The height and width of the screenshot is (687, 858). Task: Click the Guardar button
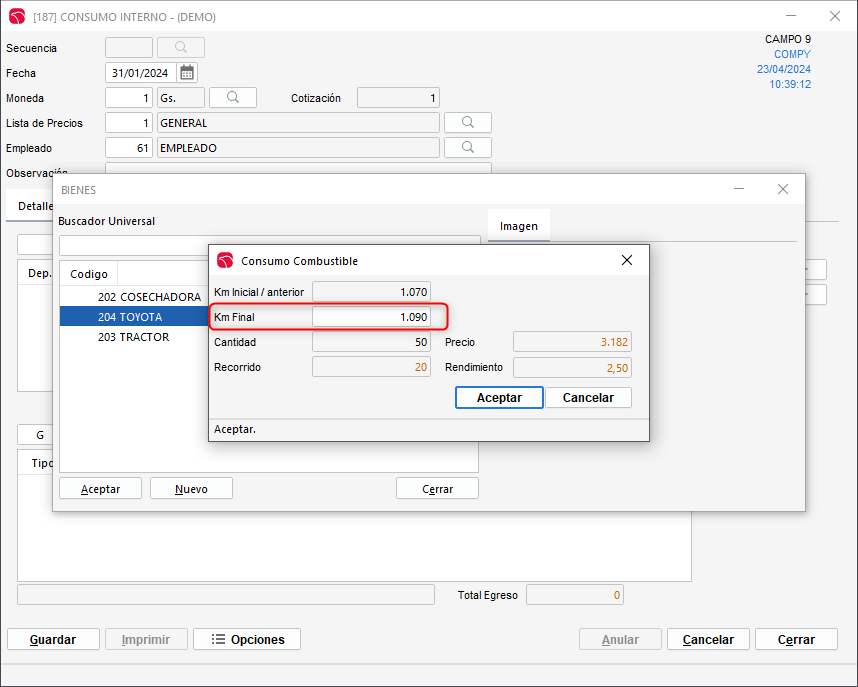pos(53,640)
